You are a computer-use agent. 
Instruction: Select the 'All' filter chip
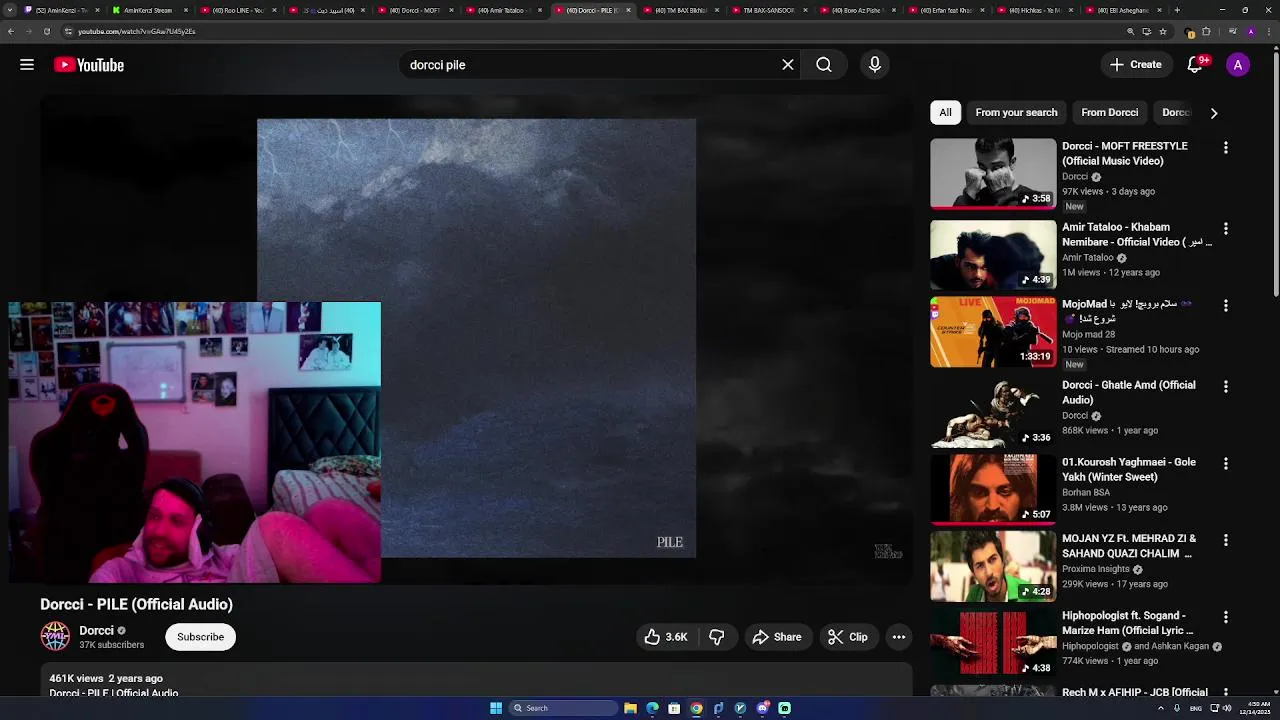pyautogui.click(x=945, y=112)
